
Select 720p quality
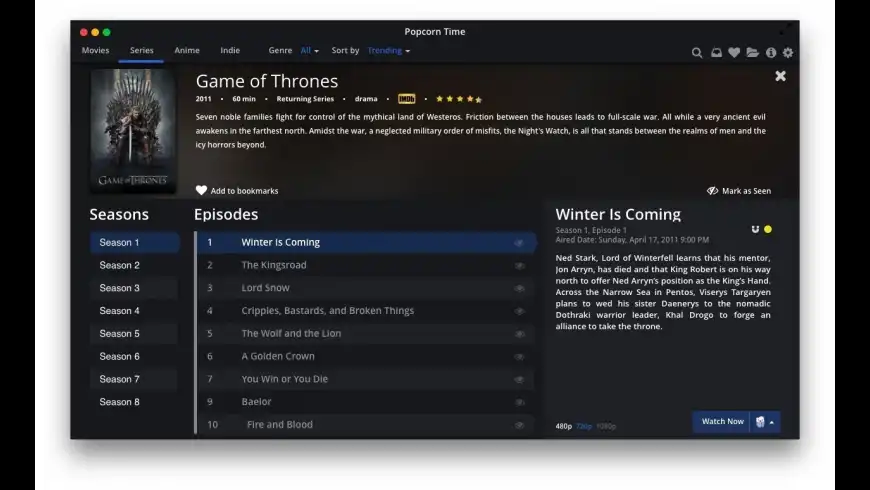[x=584, y=426]
